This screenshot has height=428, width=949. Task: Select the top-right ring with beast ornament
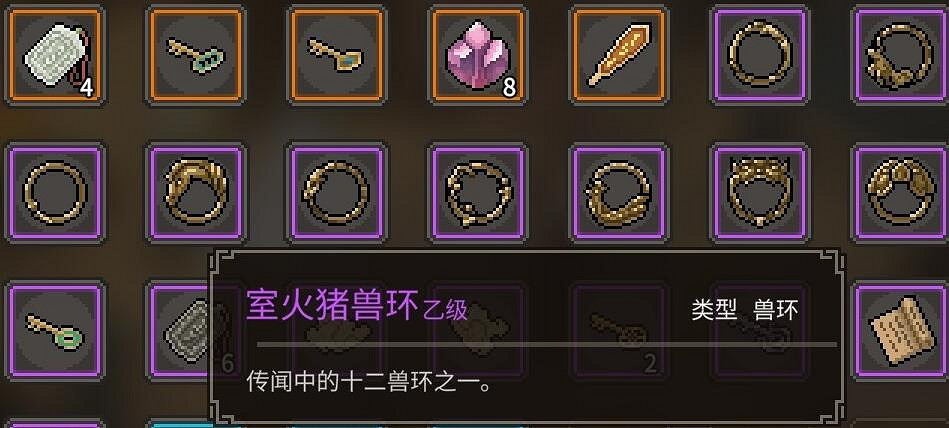pos(901,55)
